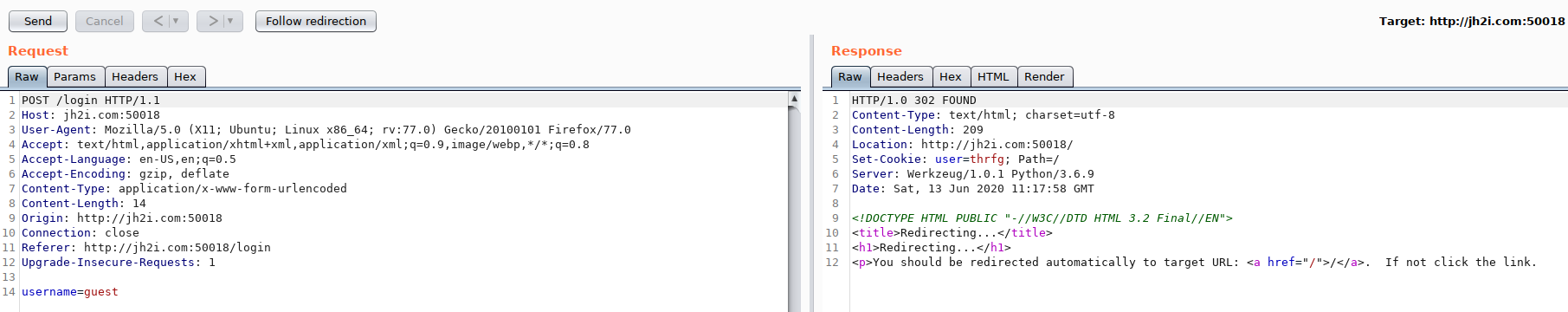Click the User-Agent header line
Viewport: 1568px width, 312px height.
326,130
